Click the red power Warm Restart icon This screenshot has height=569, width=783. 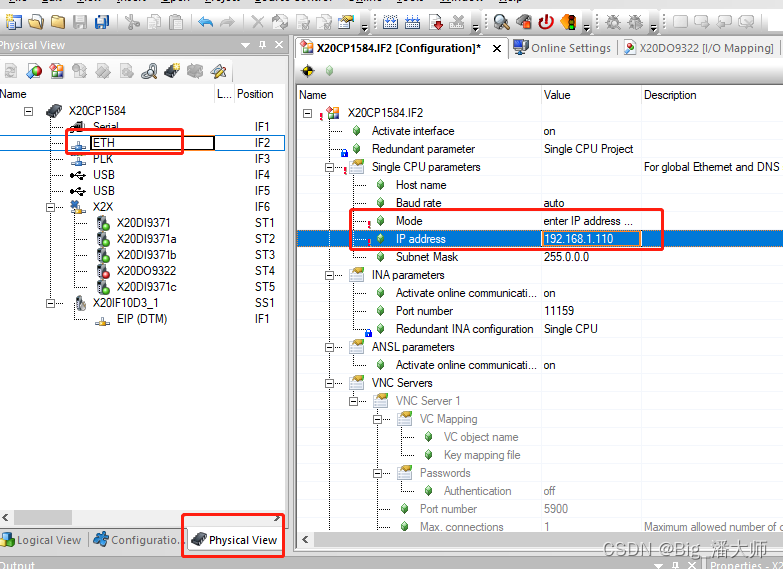pyautogui.click(x=546, y=22)
